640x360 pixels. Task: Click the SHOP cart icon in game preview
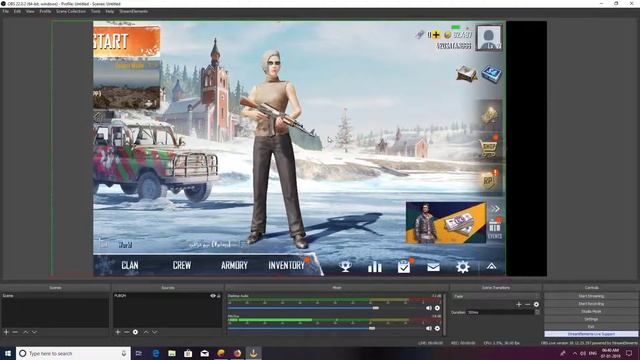tap(489, 149)
